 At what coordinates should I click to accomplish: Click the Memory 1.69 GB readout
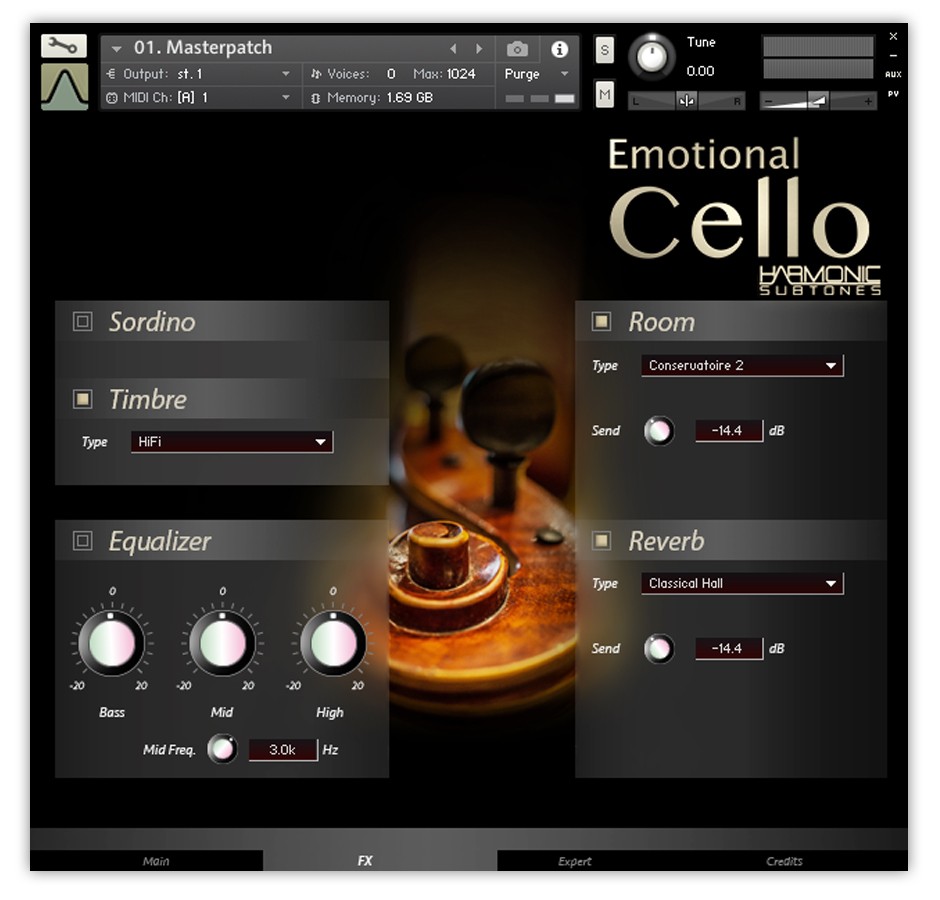409,97
